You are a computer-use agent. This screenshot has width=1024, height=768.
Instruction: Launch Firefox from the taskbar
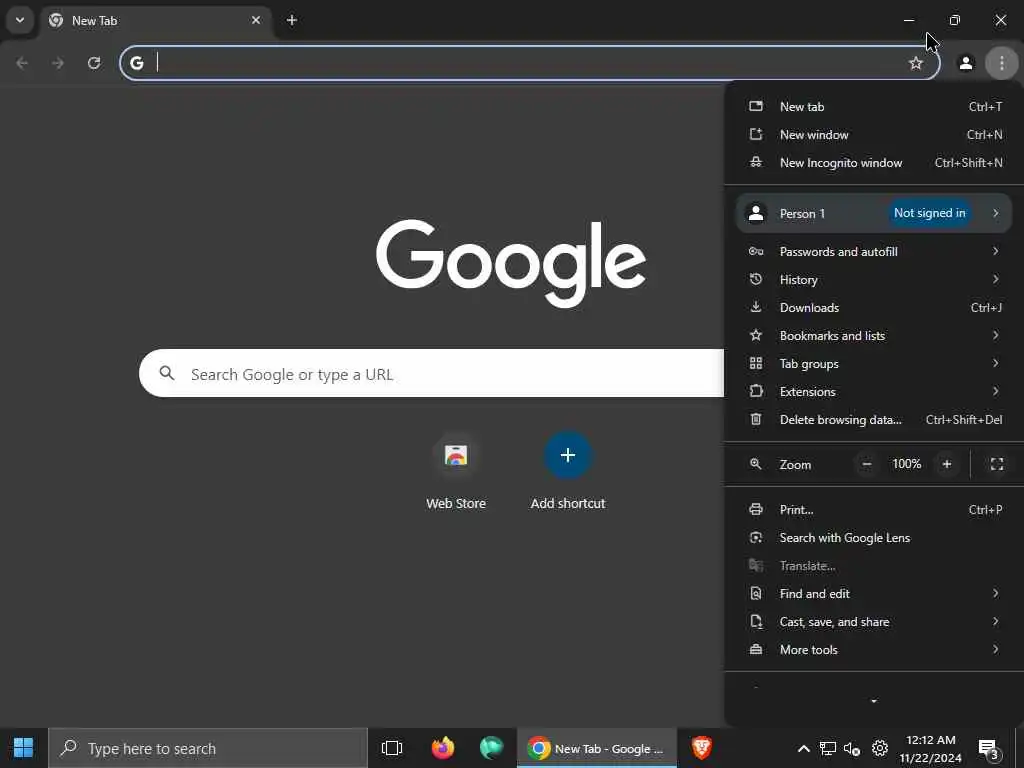point(443,748)
